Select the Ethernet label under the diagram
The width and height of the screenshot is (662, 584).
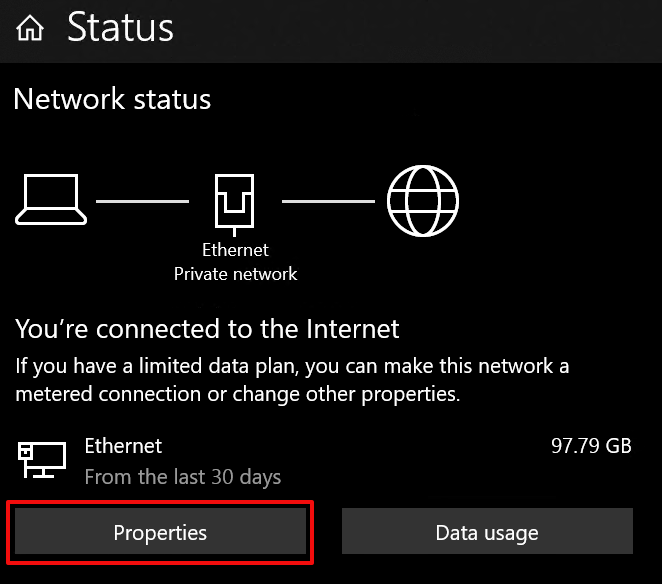235,250
